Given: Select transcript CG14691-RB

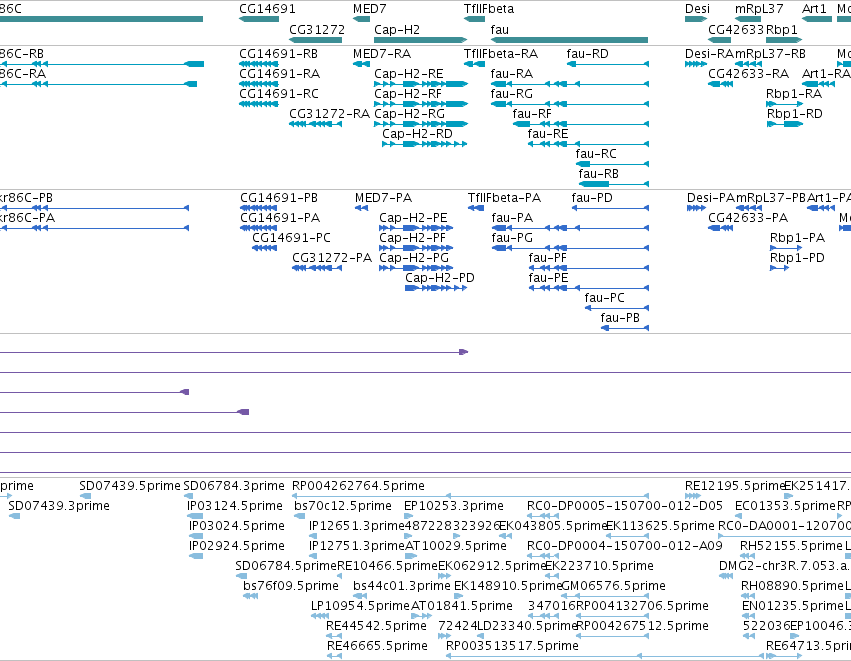Looking at the screenshot, I should tap(278, 54).
